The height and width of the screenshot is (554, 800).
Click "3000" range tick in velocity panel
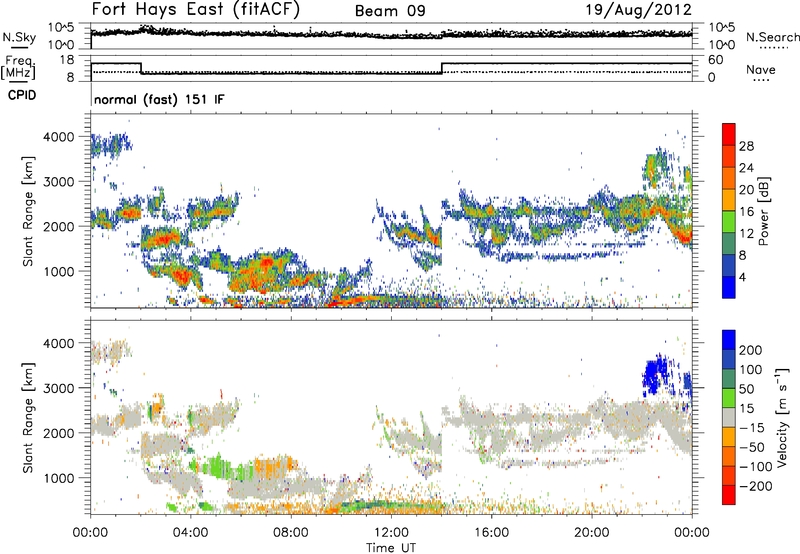tap(58, 388)
